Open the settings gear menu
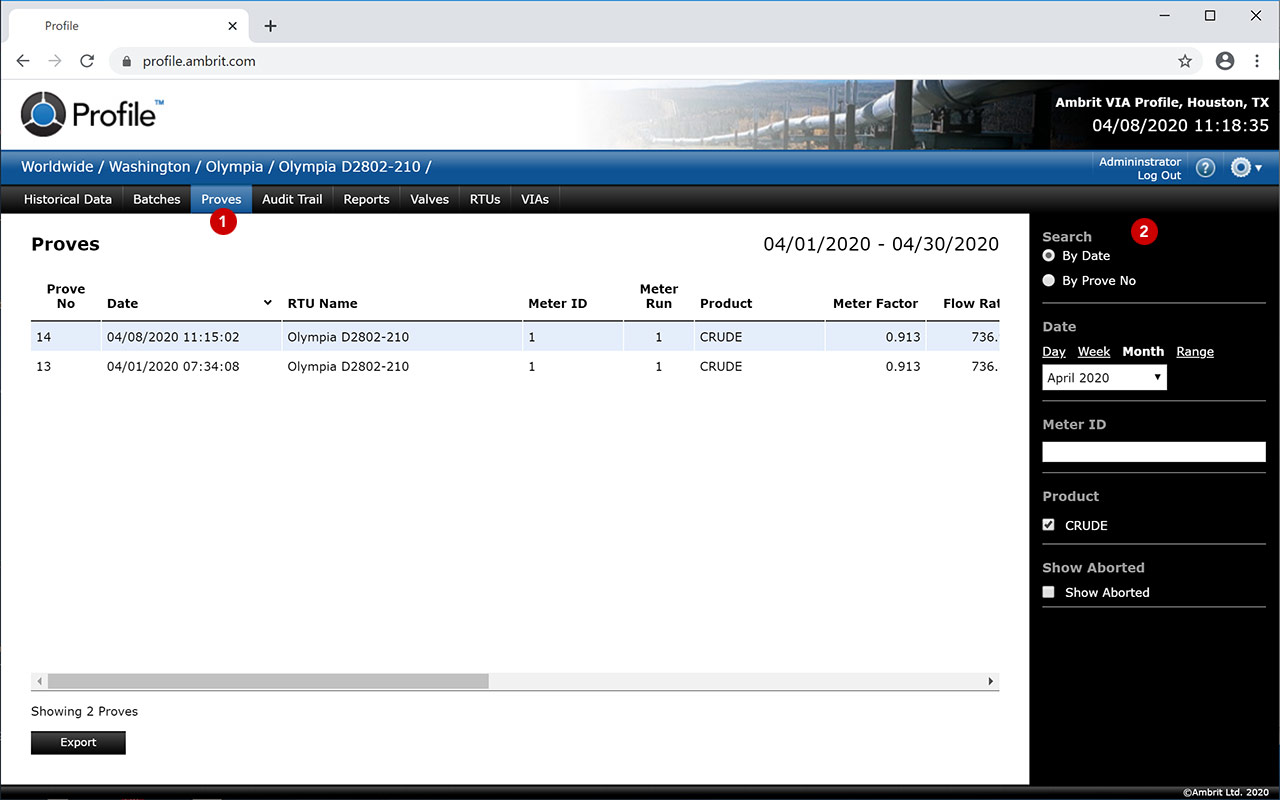 tap(1245, 168)
